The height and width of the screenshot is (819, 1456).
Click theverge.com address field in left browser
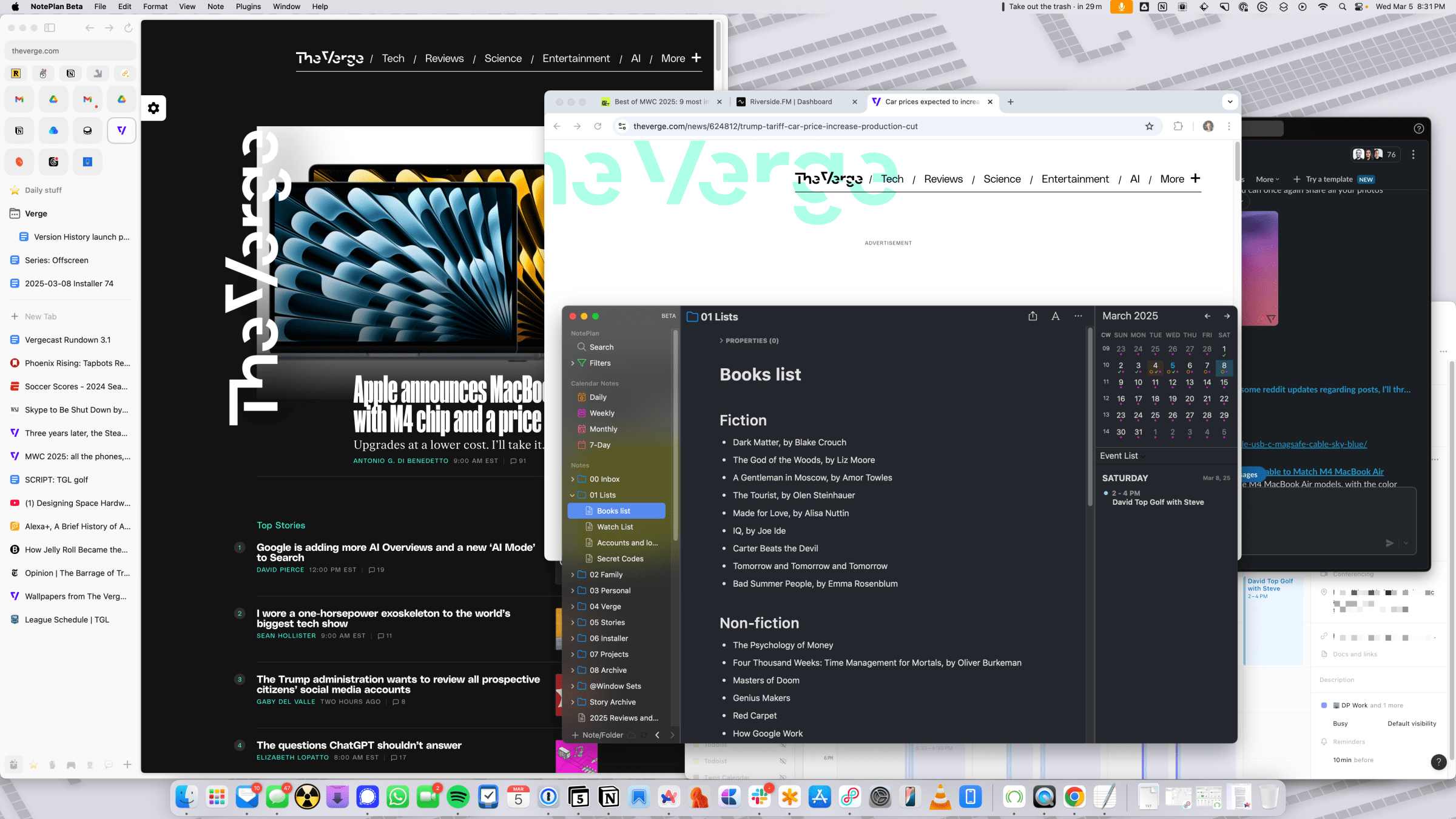click(x=70, y=51)
